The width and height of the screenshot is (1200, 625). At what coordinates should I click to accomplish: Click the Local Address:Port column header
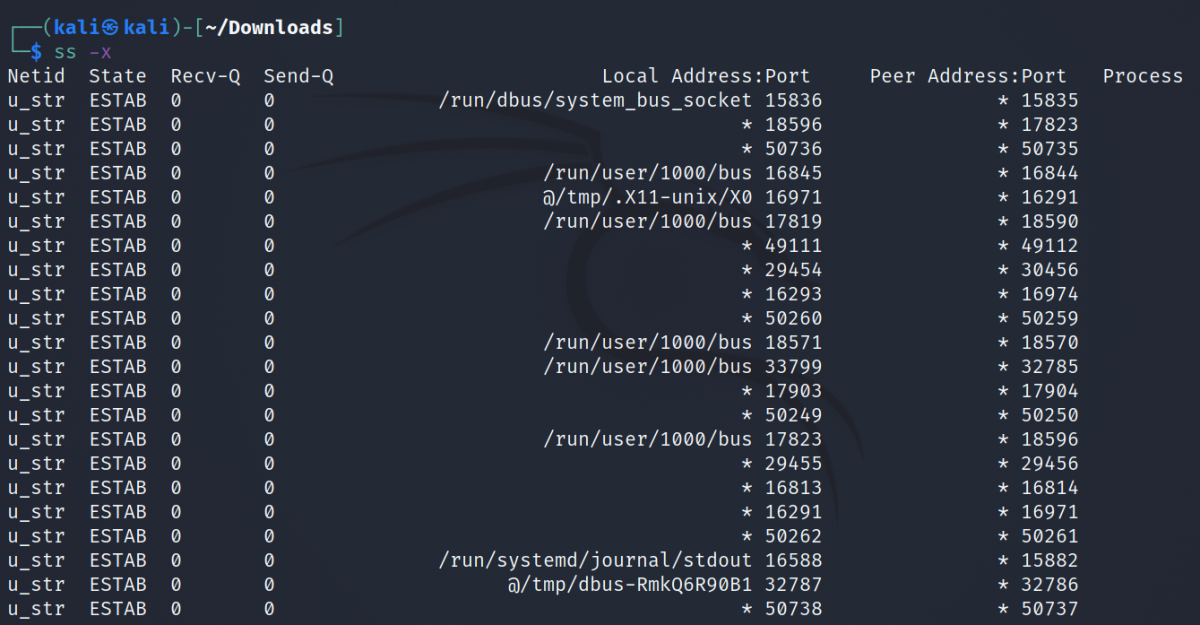706,76
